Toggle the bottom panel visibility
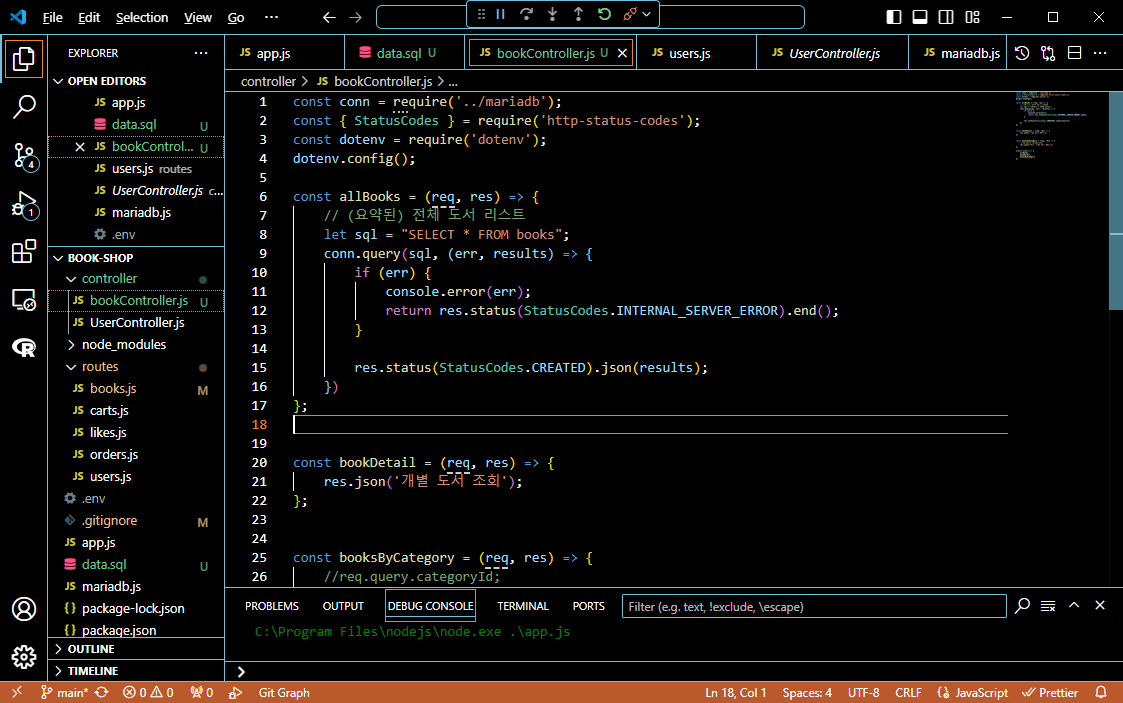Viewport: 1123px width, 703px height. (x=920, y=17)
